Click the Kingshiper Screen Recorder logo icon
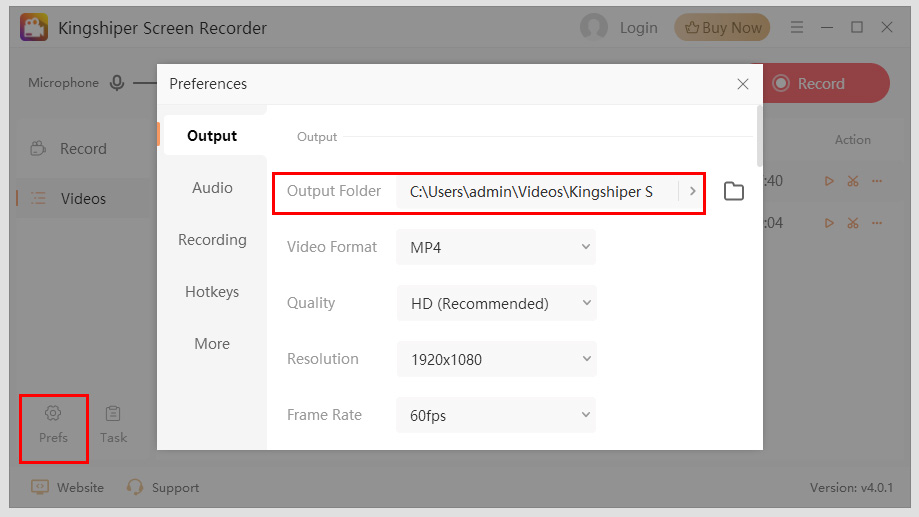Viewport: 919px width, 517px height. 34,28
